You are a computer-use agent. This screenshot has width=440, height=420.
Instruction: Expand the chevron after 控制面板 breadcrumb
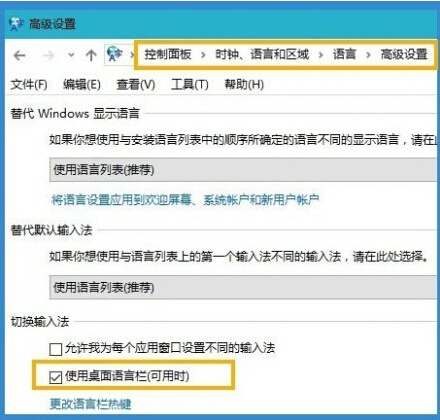(203, 55)
